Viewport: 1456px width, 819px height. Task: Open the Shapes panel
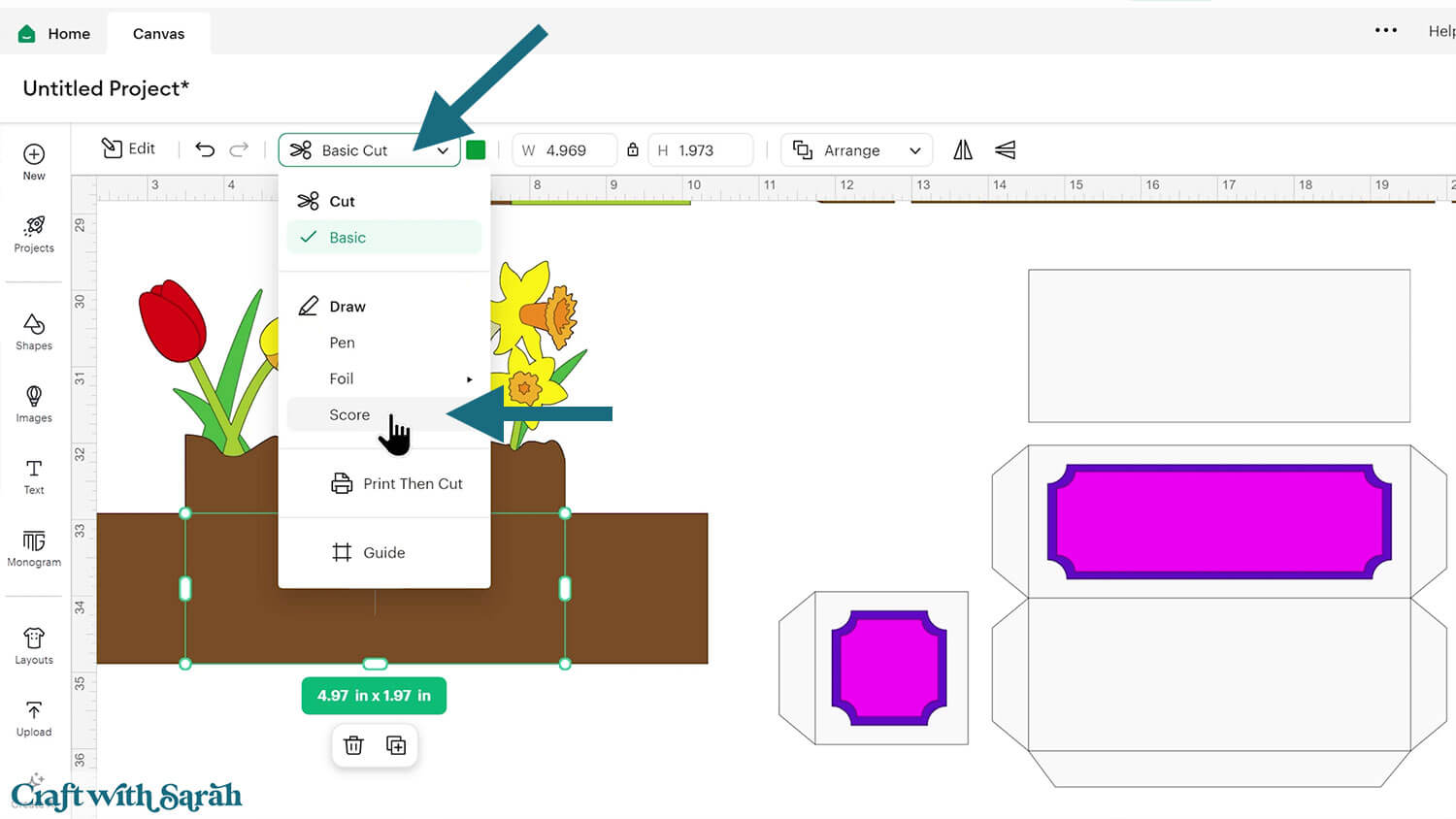pyautogui.click(x=34, y=331)
